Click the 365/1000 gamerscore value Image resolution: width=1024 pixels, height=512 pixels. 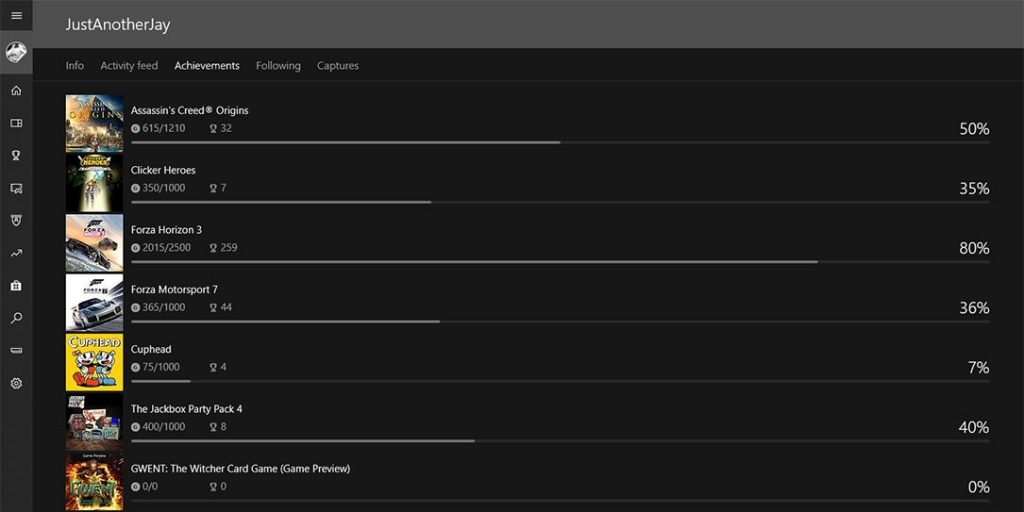click(x=163, y=307)
